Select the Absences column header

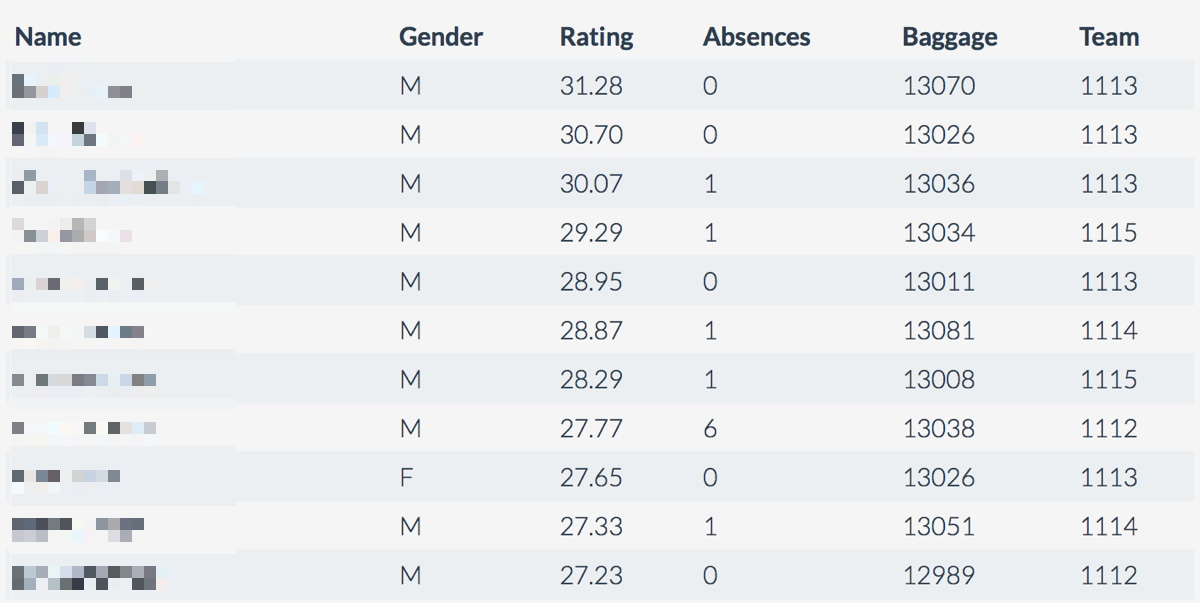756,37
